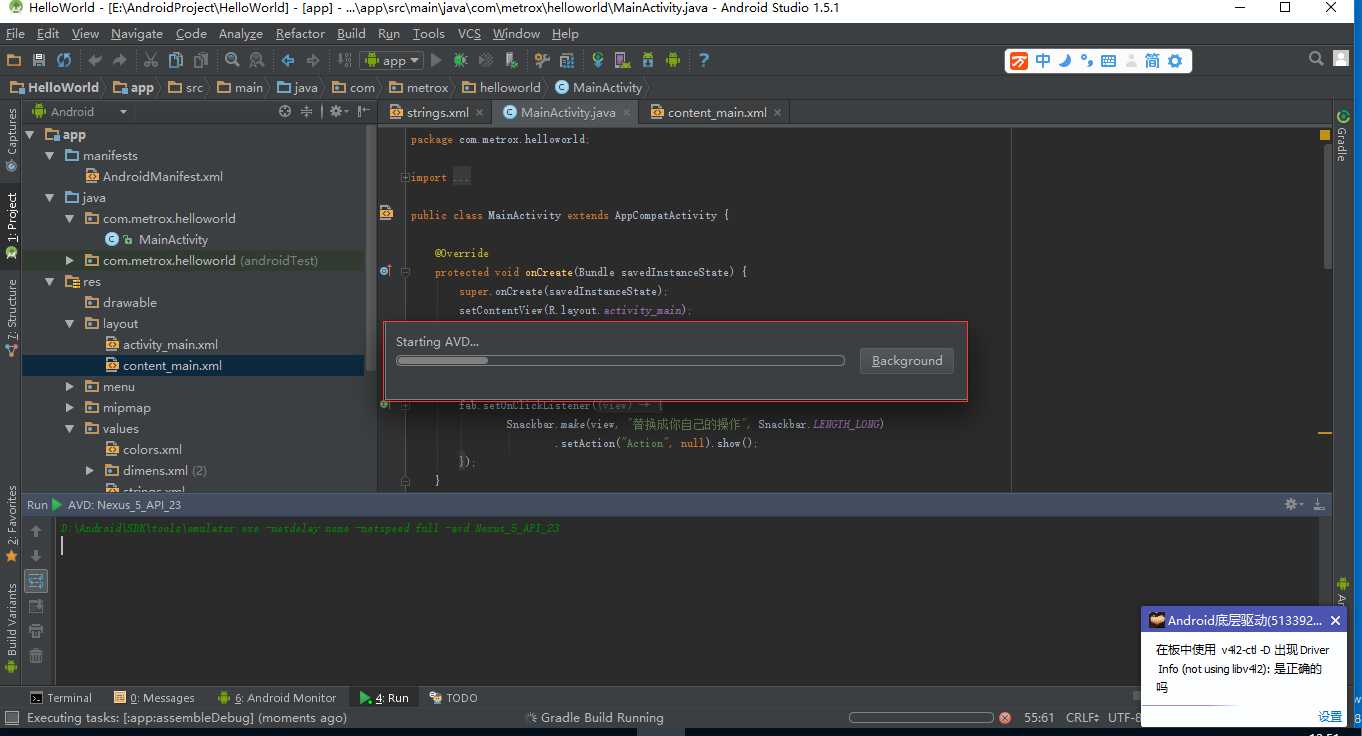Image resolution: width=1362 pixels, height=736 pixels.
Task: Collapse the manifests folder arrow
Action: click(x=49, y=156)
